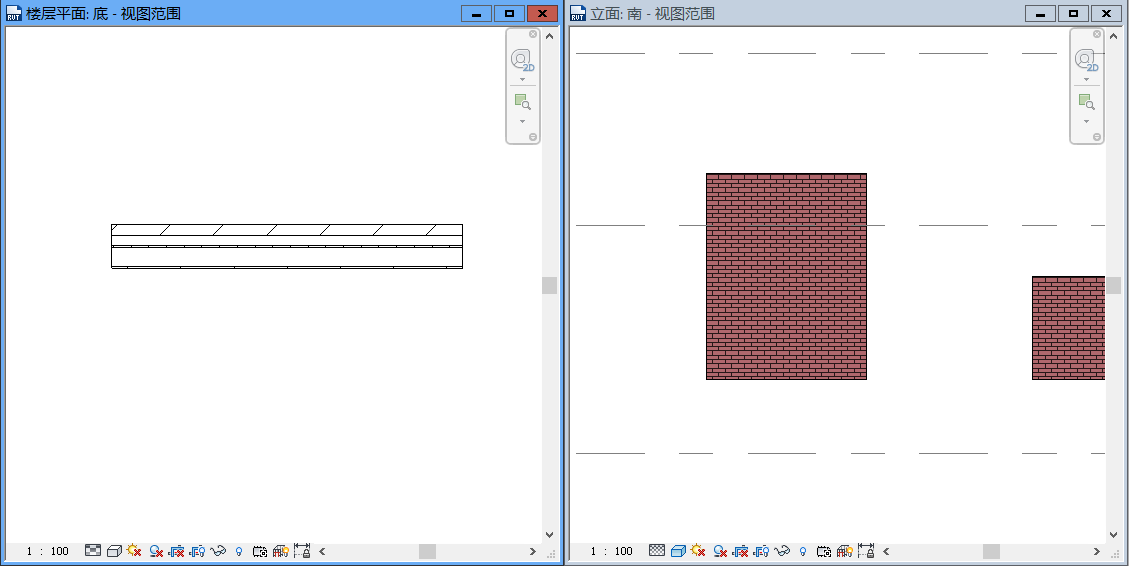
Task: Click scroll down arrow in floor plan view
Action: pyautogui.click(x=549, y=535)
